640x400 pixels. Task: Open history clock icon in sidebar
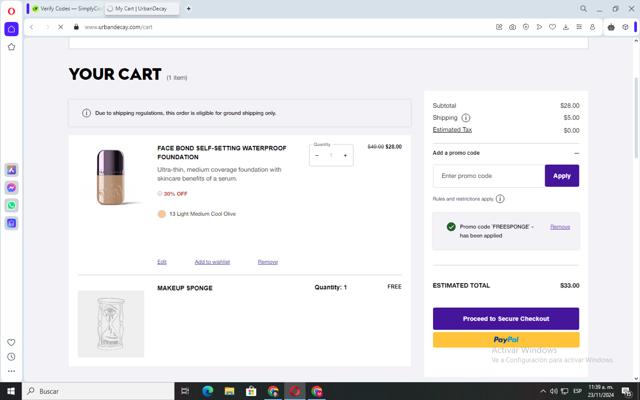[11, 357]
